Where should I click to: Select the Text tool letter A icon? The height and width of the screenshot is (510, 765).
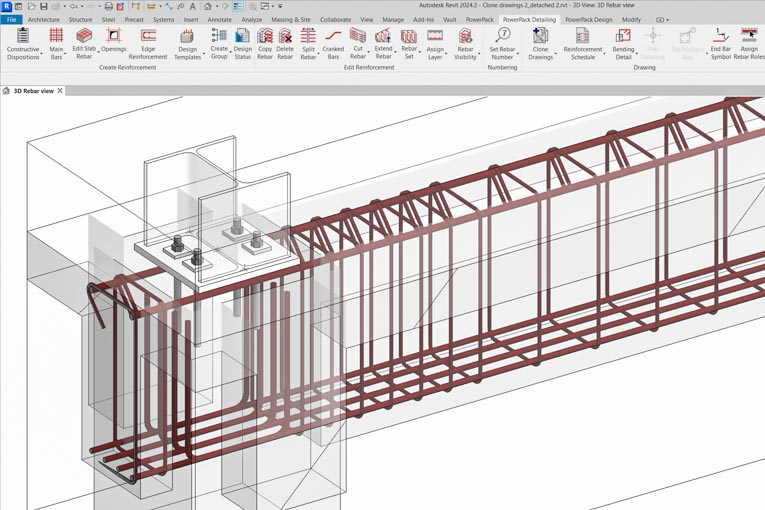[193, 6]
